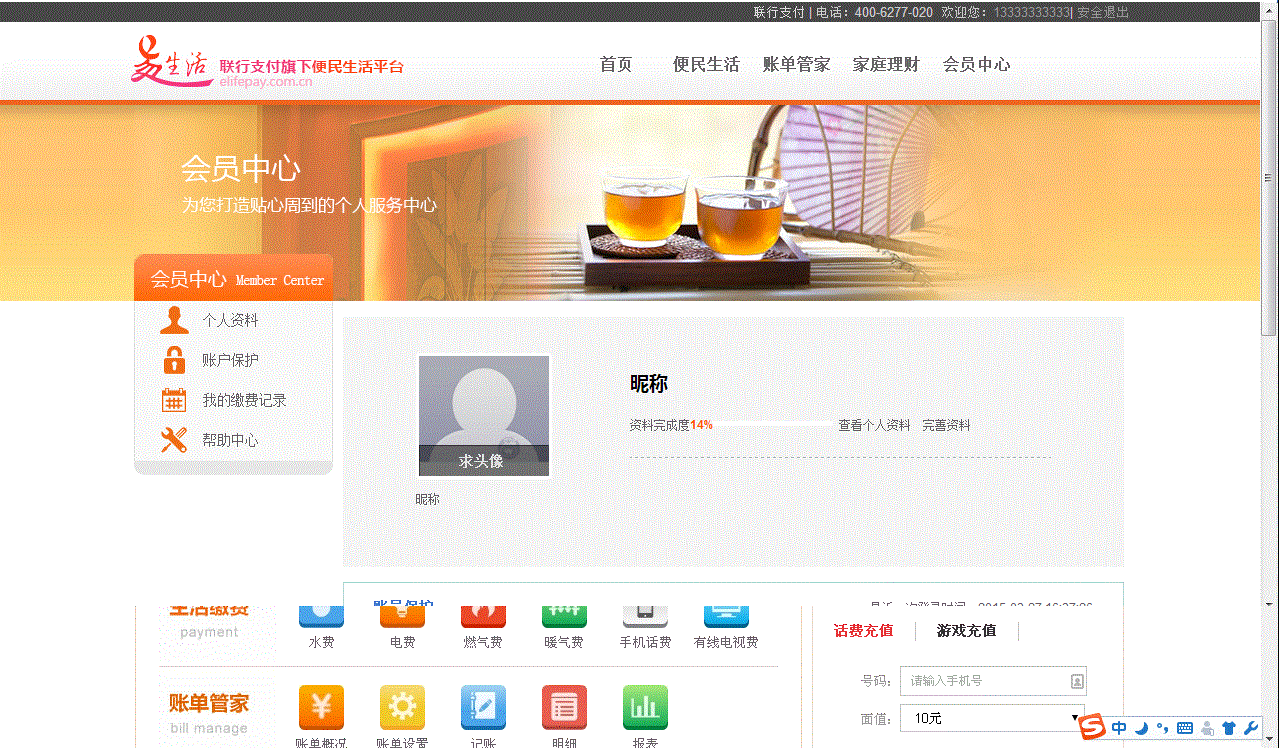The image size is (1279, 748).
Task: Switch to the 游戏充值 tab
Action: [966, 631]
